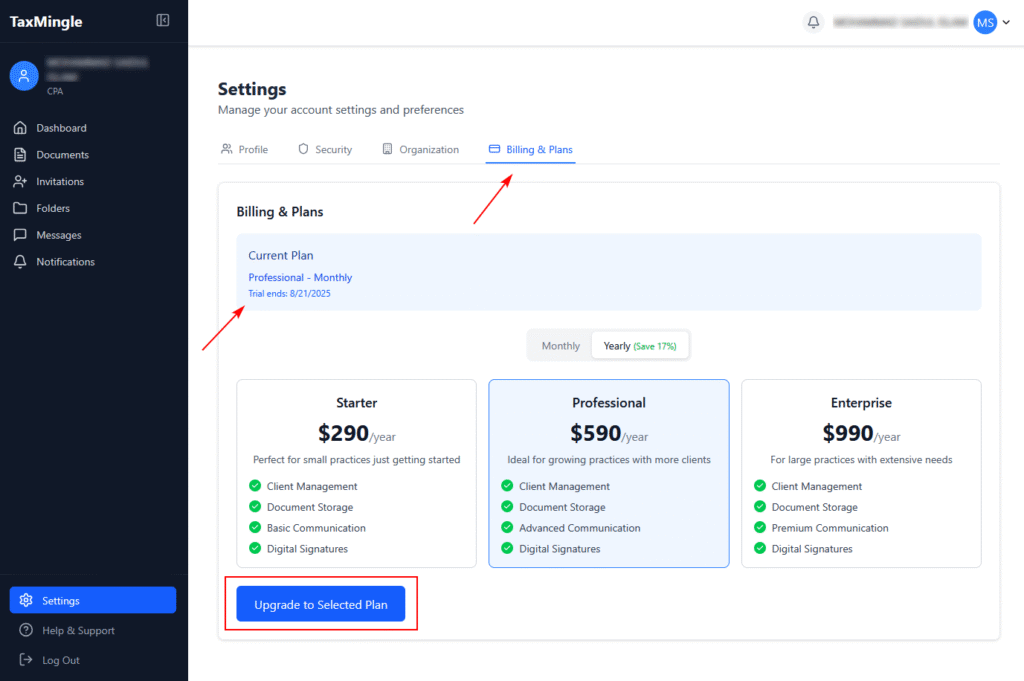The width and height of the screenshot is (1024, 681).
Task: Click the Help & Support icon
Action: (26, 631)
